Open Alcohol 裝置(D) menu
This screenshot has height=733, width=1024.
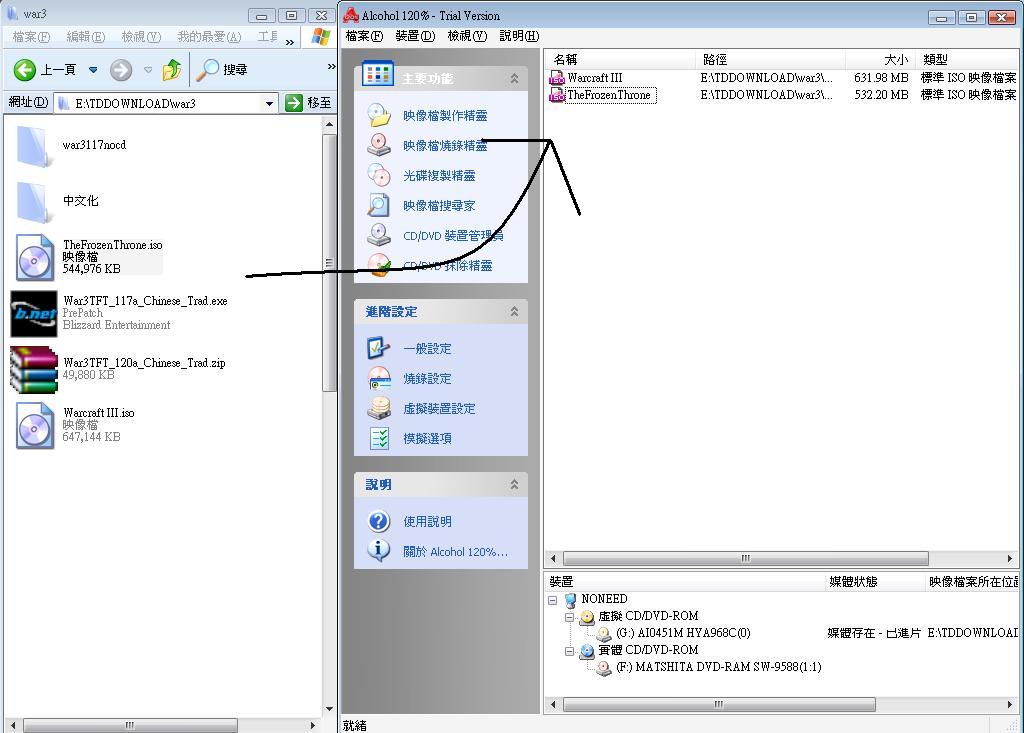click(415, 36)
